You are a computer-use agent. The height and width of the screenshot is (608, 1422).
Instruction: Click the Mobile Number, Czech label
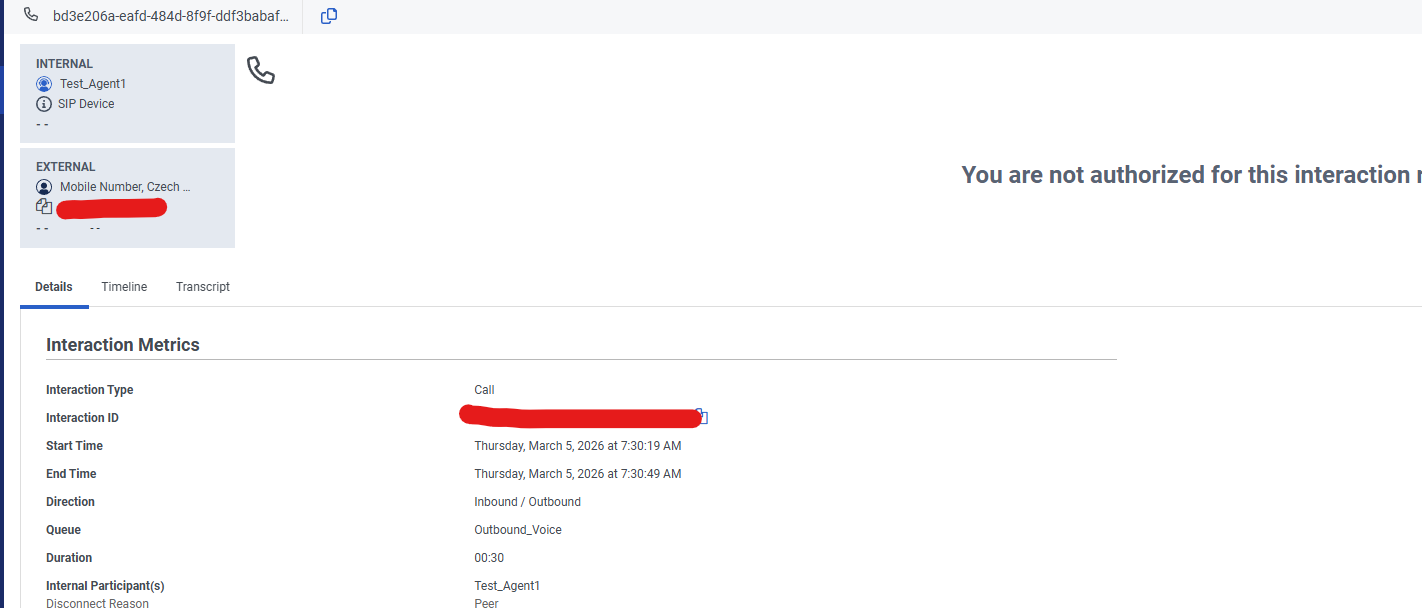tap(125, 187)
